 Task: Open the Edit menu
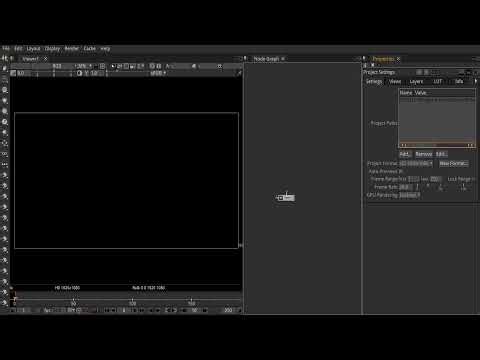pyautogui.click(x=18, y=49)
